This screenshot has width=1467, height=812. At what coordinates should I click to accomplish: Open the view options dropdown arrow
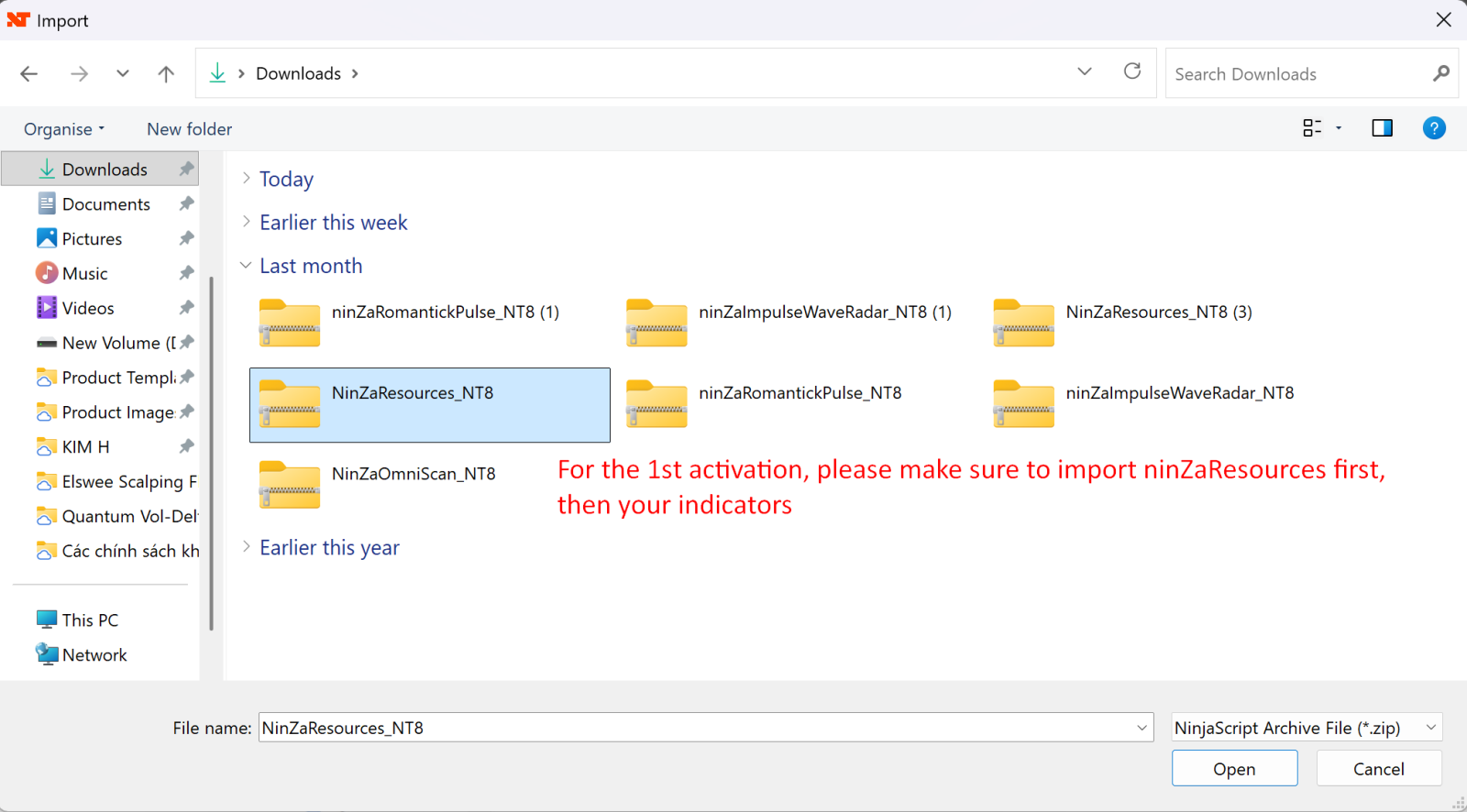click(1339, 128)
